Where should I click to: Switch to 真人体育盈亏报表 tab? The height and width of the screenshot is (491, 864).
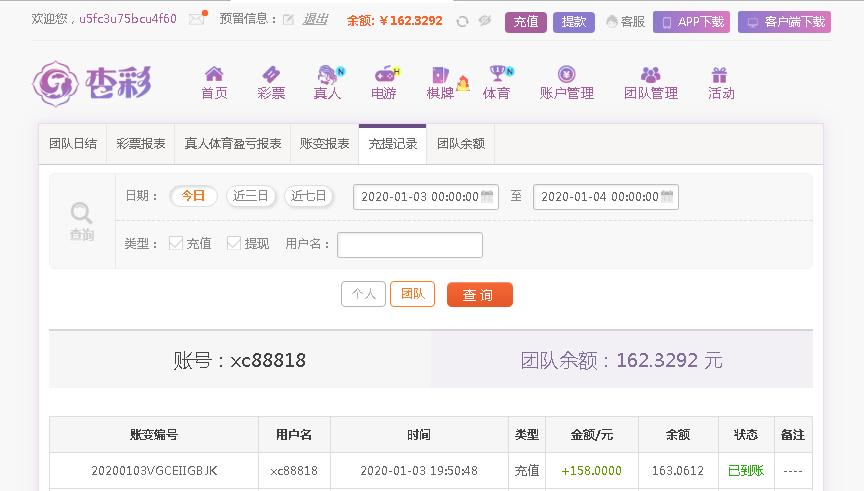[233, 144]
